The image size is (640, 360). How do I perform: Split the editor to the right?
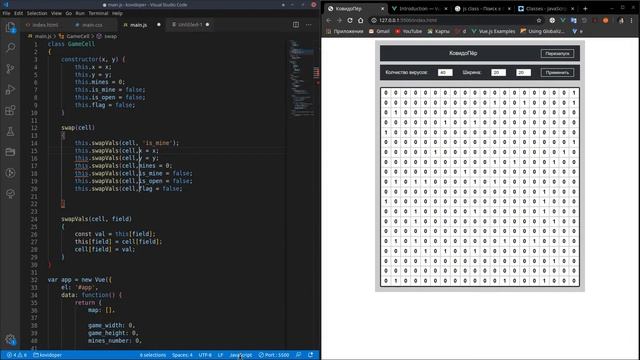pos(296,24)
